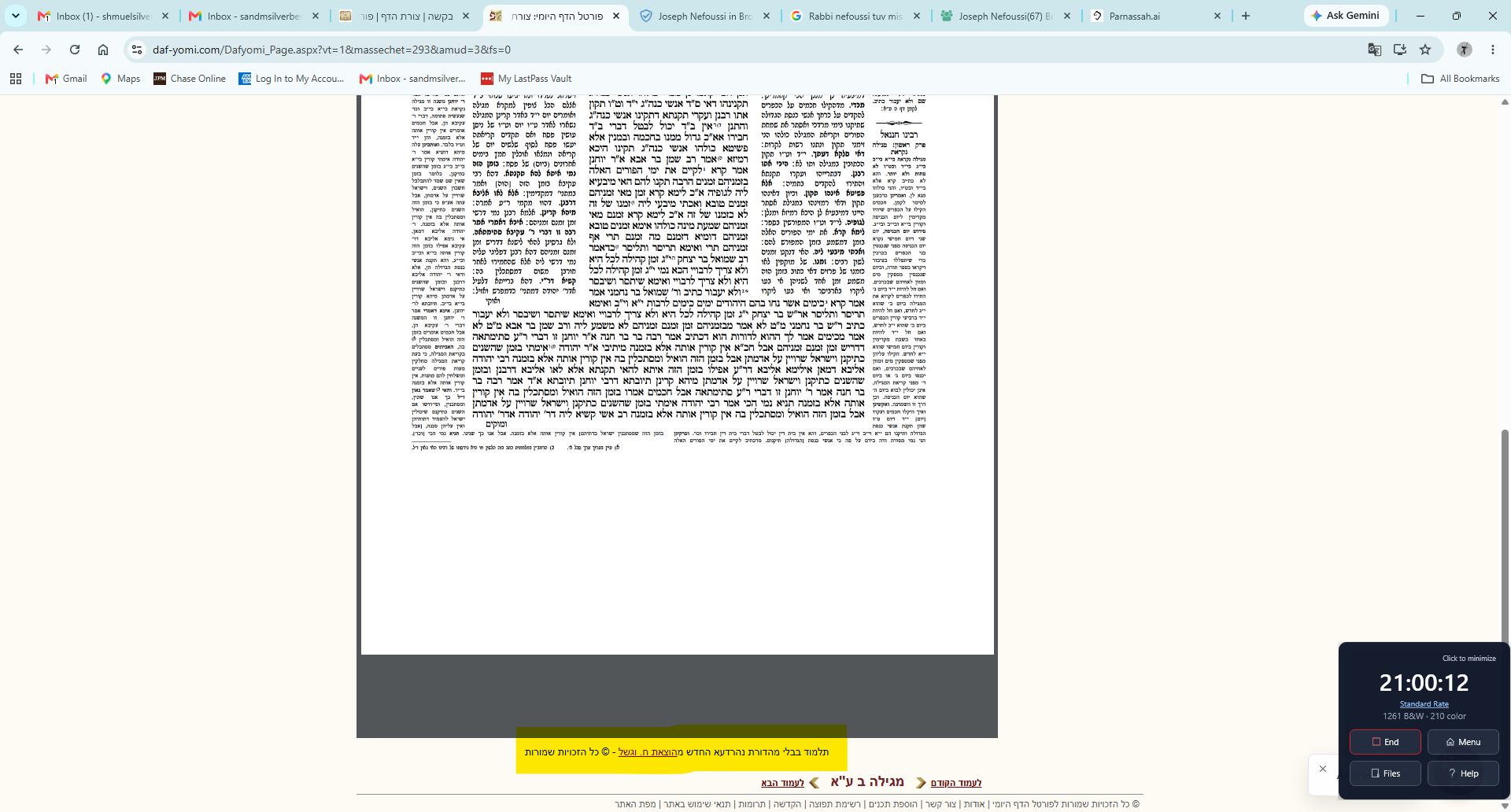
Task: Click the install app icon in address bar
Action: (x=1400, y=50)
